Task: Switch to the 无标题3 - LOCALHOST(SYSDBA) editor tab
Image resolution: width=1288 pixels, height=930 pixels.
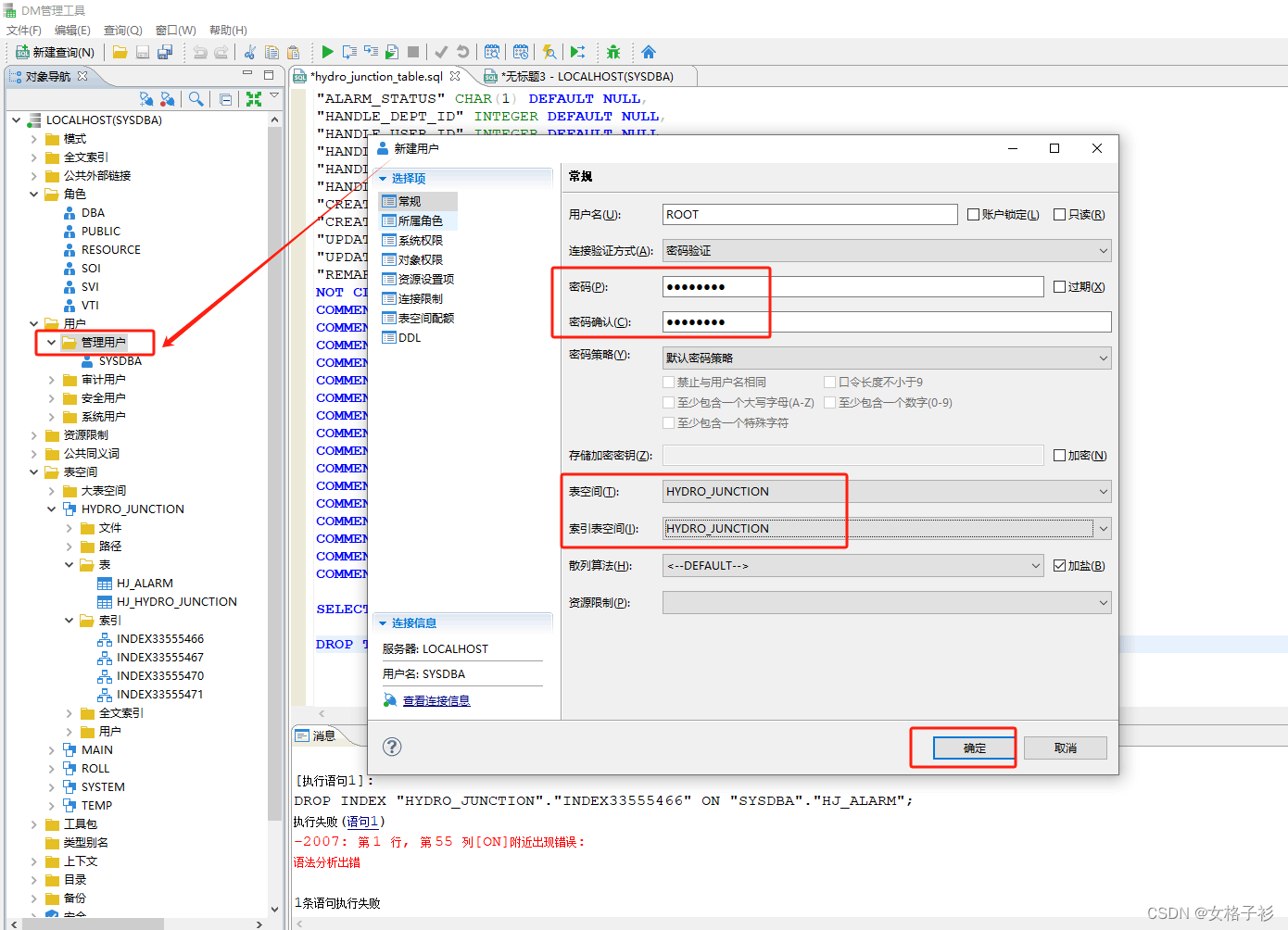Action: (587, 76)
